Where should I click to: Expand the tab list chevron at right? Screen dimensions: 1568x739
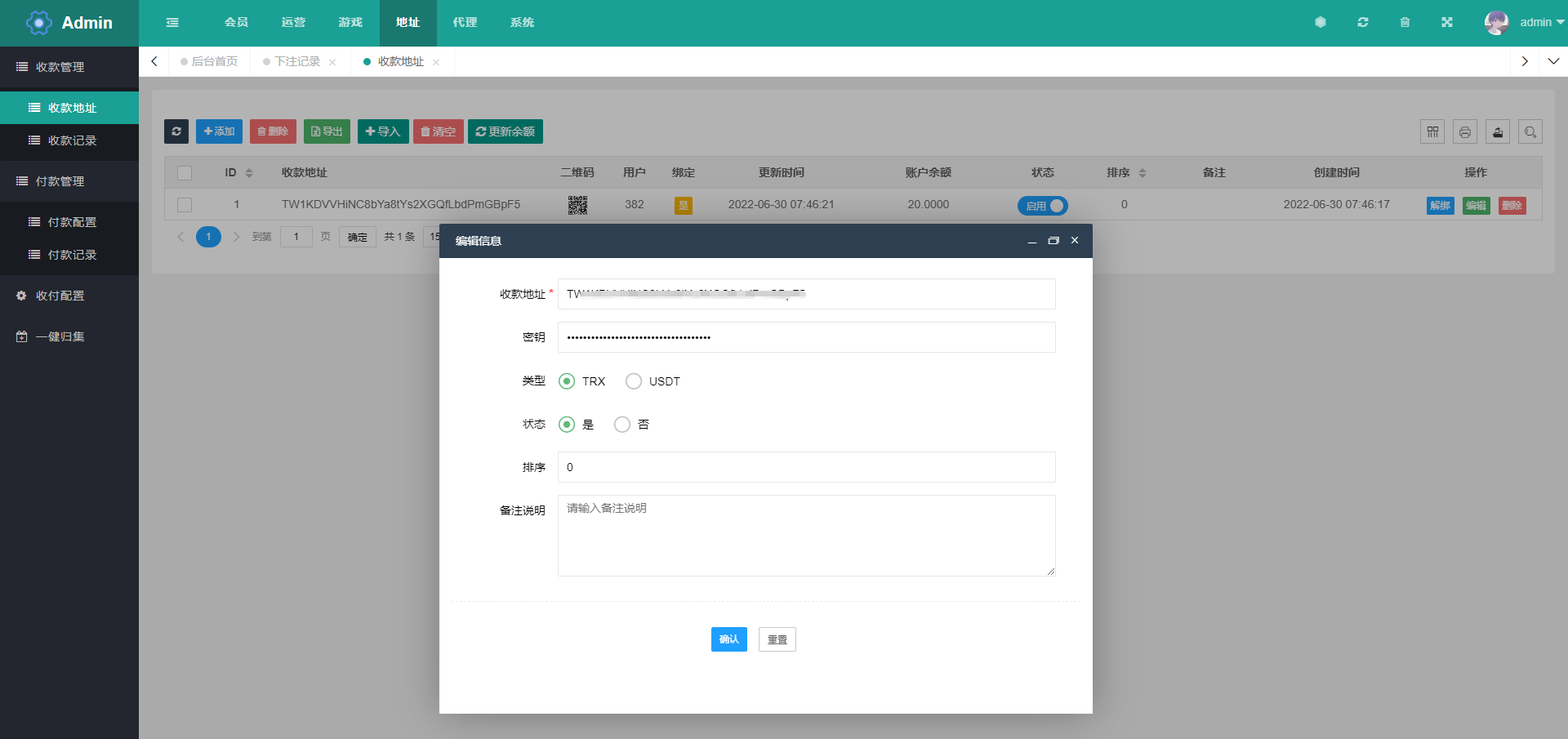[x=1552, y=61]
